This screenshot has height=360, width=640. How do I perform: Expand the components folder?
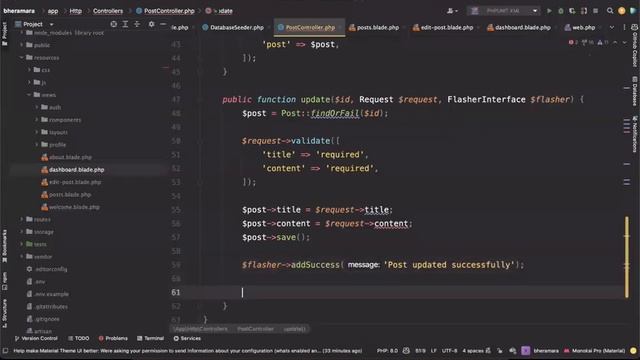(x=37, y=120)
